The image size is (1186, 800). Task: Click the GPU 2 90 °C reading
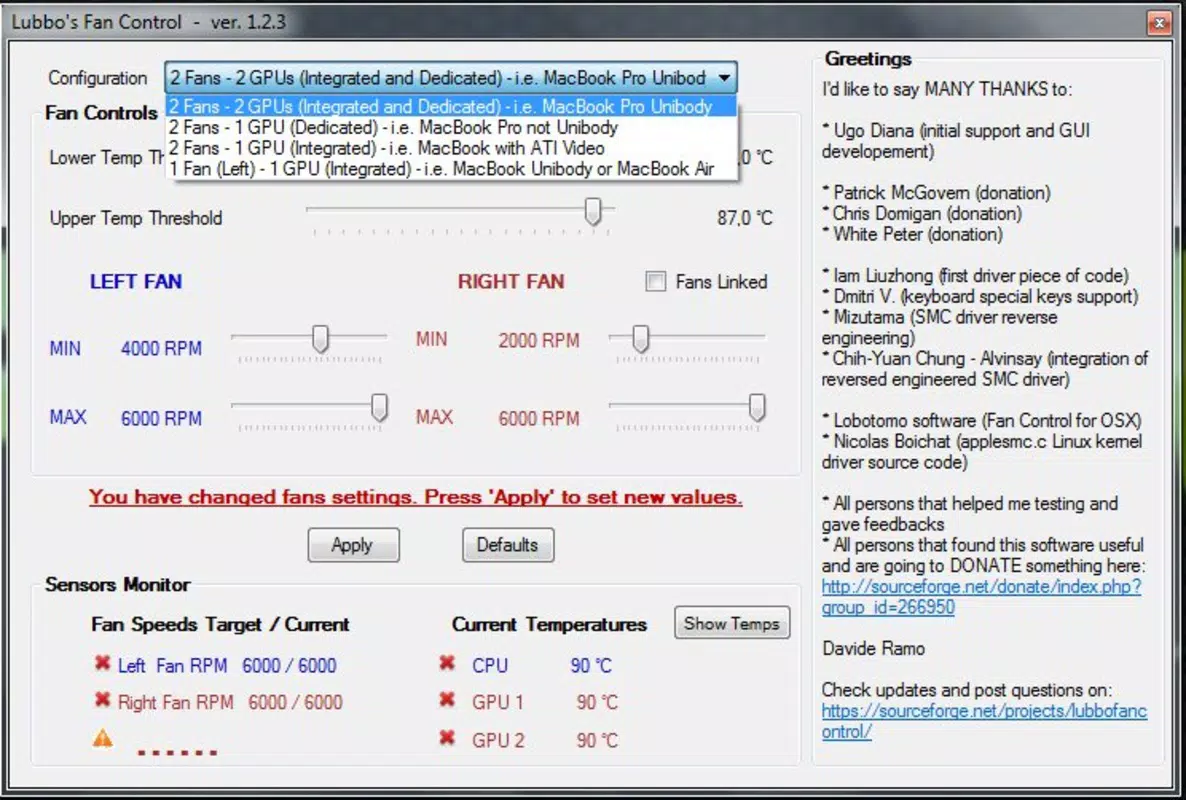click(597, 740)
